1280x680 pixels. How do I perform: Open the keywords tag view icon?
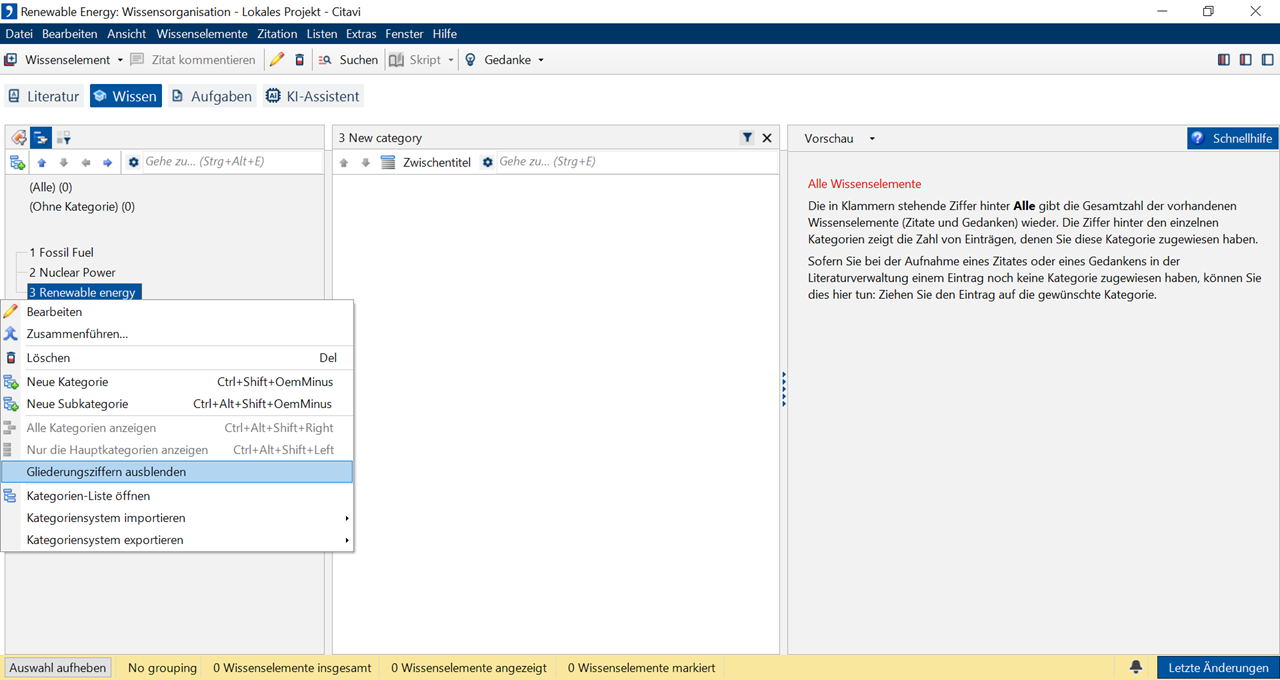(x=18, y=138)
